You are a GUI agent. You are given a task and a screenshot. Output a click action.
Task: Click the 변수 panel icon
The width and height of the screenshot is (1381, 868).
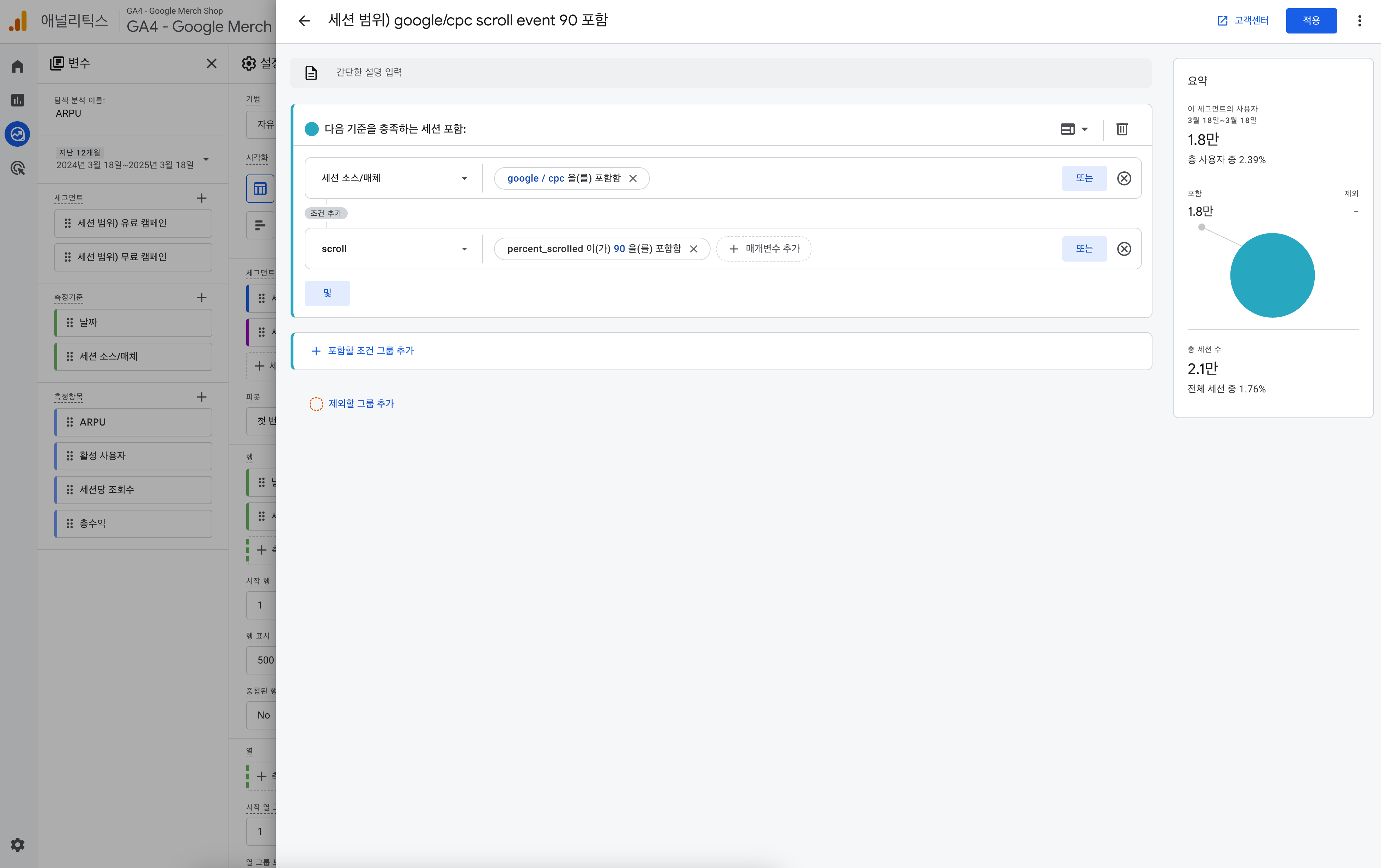[57, 63]
